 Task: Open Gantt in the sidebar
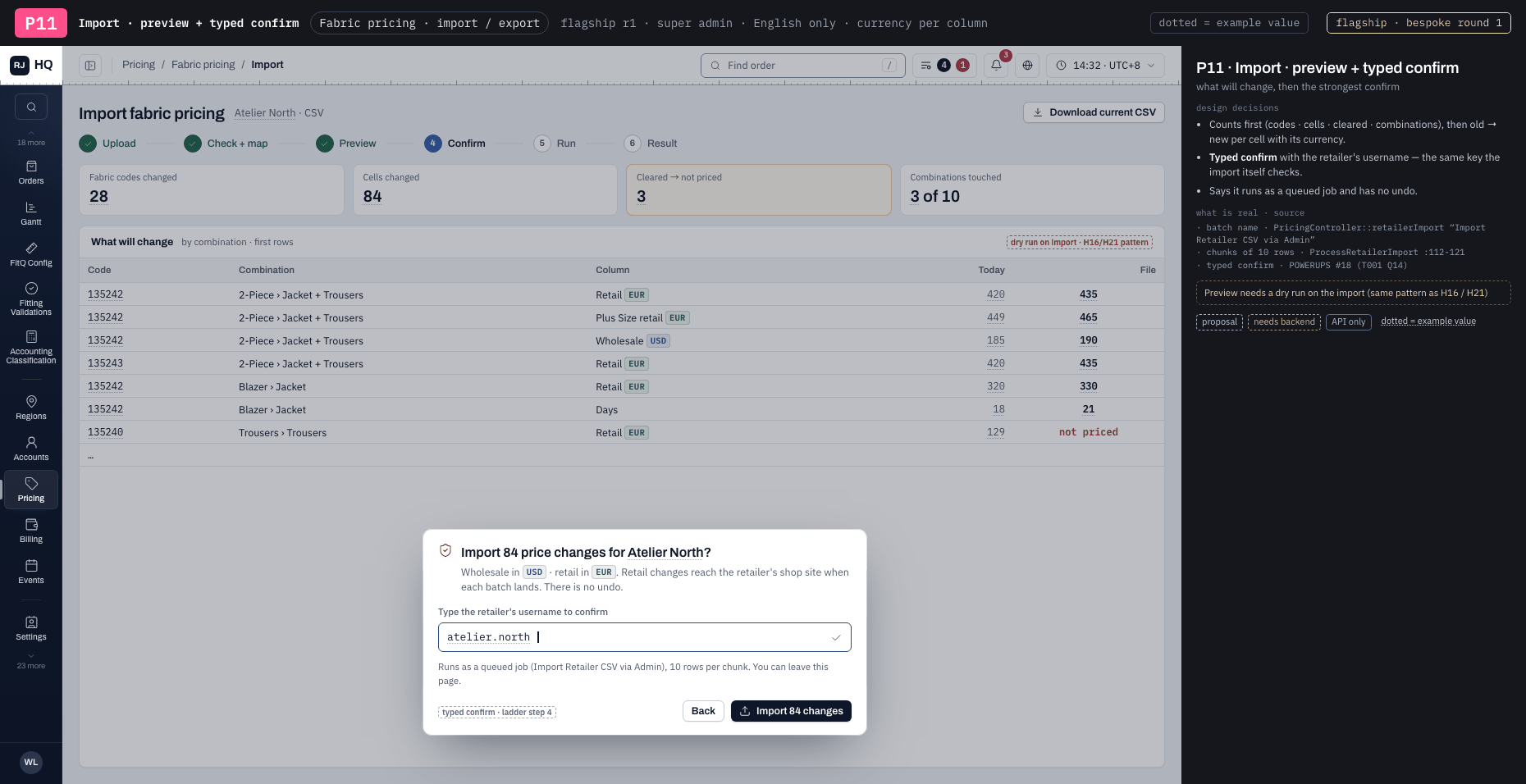click(x=31, y=213)
